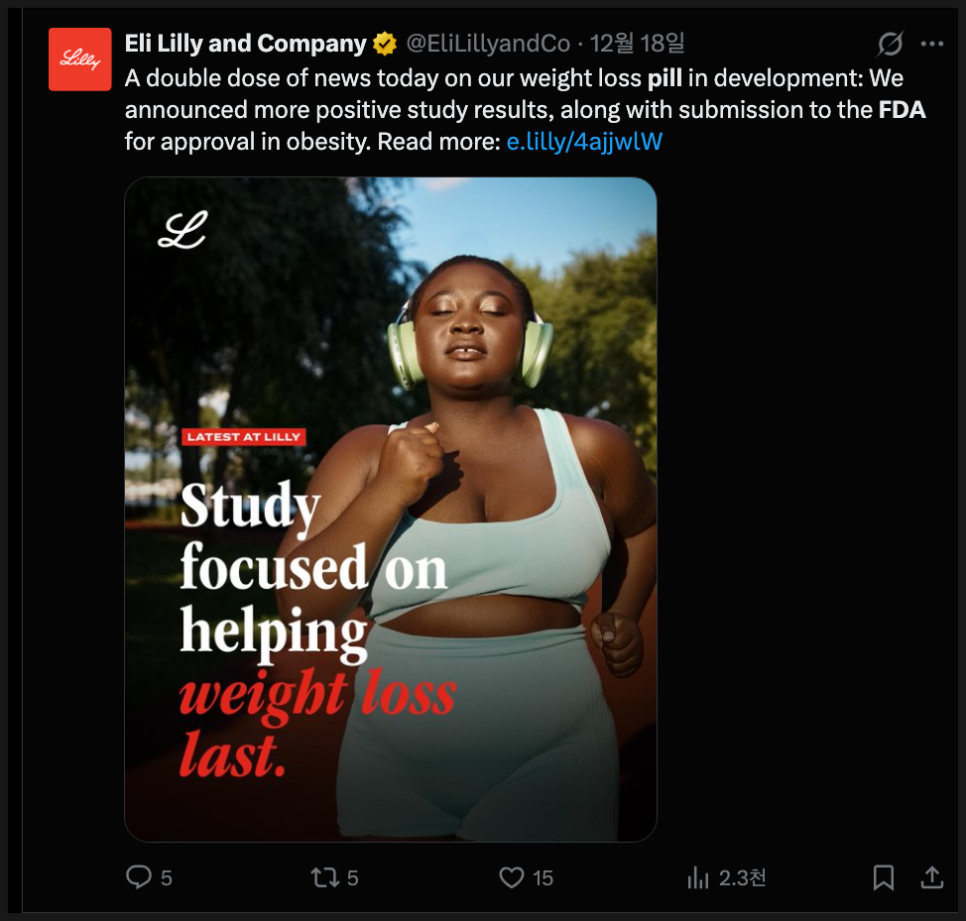Click the white Lilly script logo in the image

point(181,229)
